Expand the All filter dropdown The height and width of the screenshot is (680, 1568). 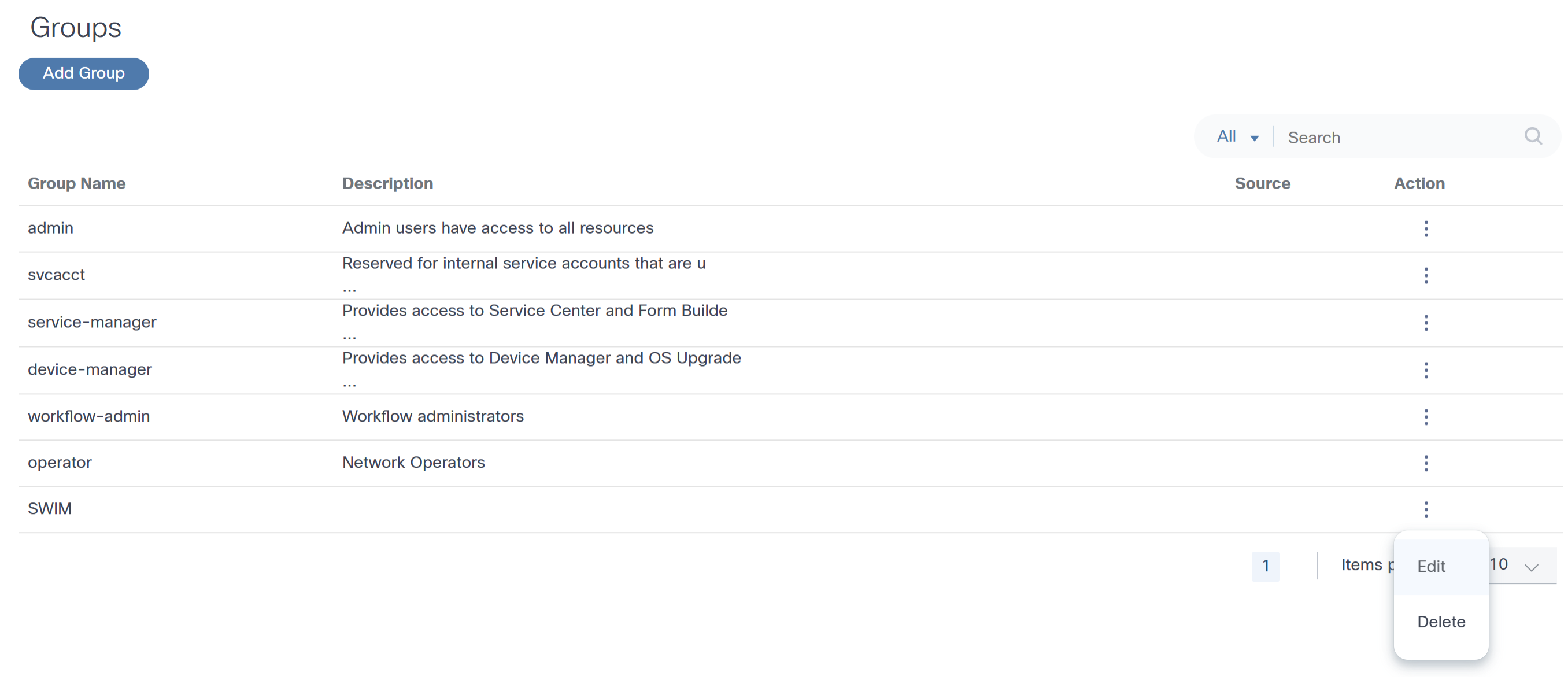(1237, 137)
